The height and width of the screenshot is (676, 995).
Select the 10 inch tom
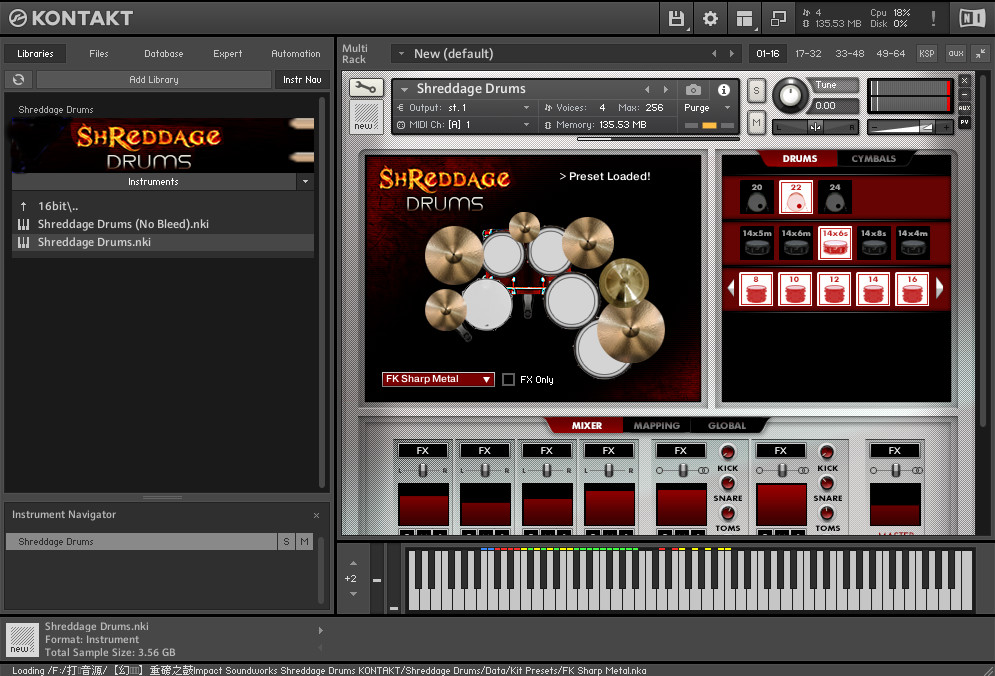795,289
